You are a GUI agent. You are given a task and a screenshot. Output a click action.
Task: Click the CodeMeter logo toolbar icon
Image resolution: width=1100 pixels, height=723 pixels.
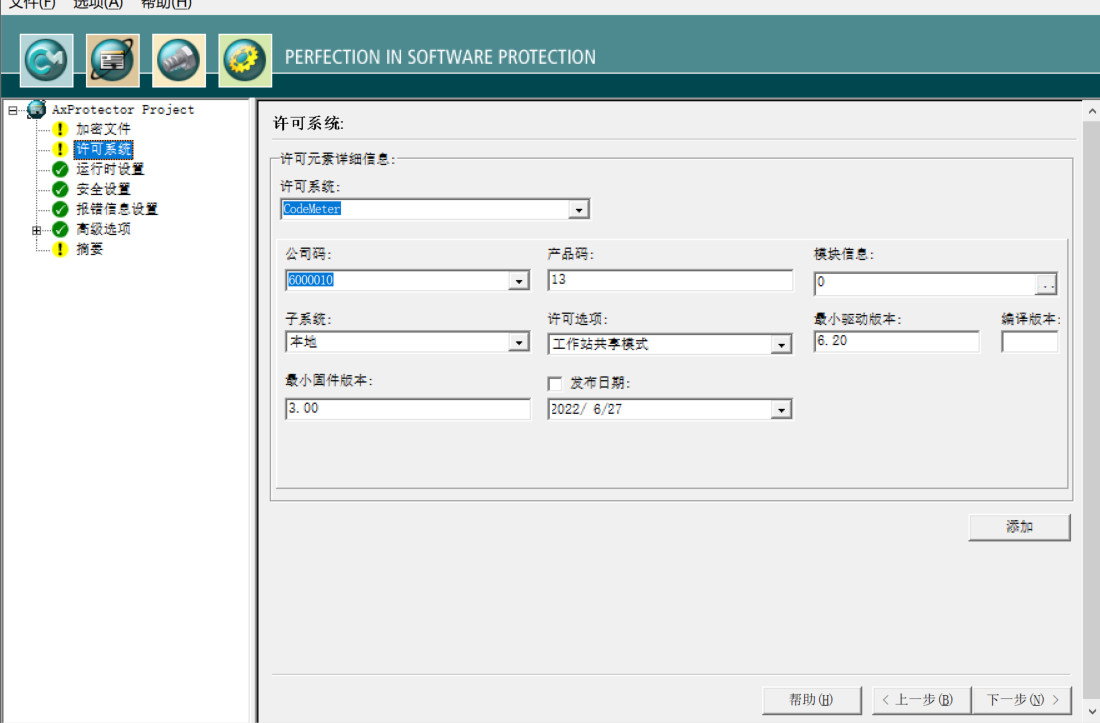click(47, 60)
